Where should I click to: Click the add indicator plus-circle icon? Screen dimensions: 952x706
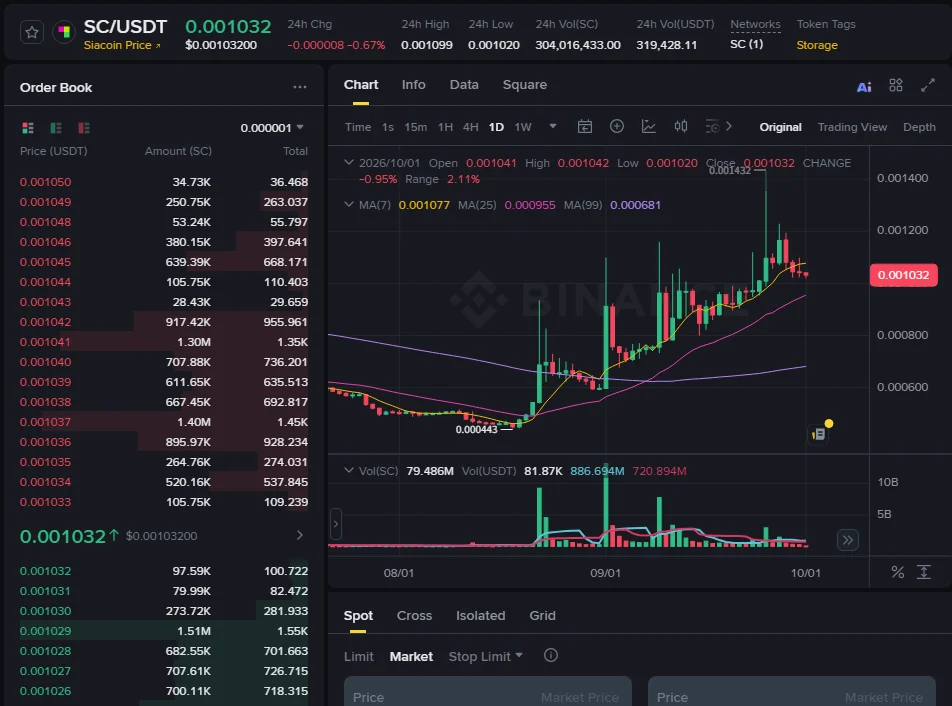pos(616,126)
